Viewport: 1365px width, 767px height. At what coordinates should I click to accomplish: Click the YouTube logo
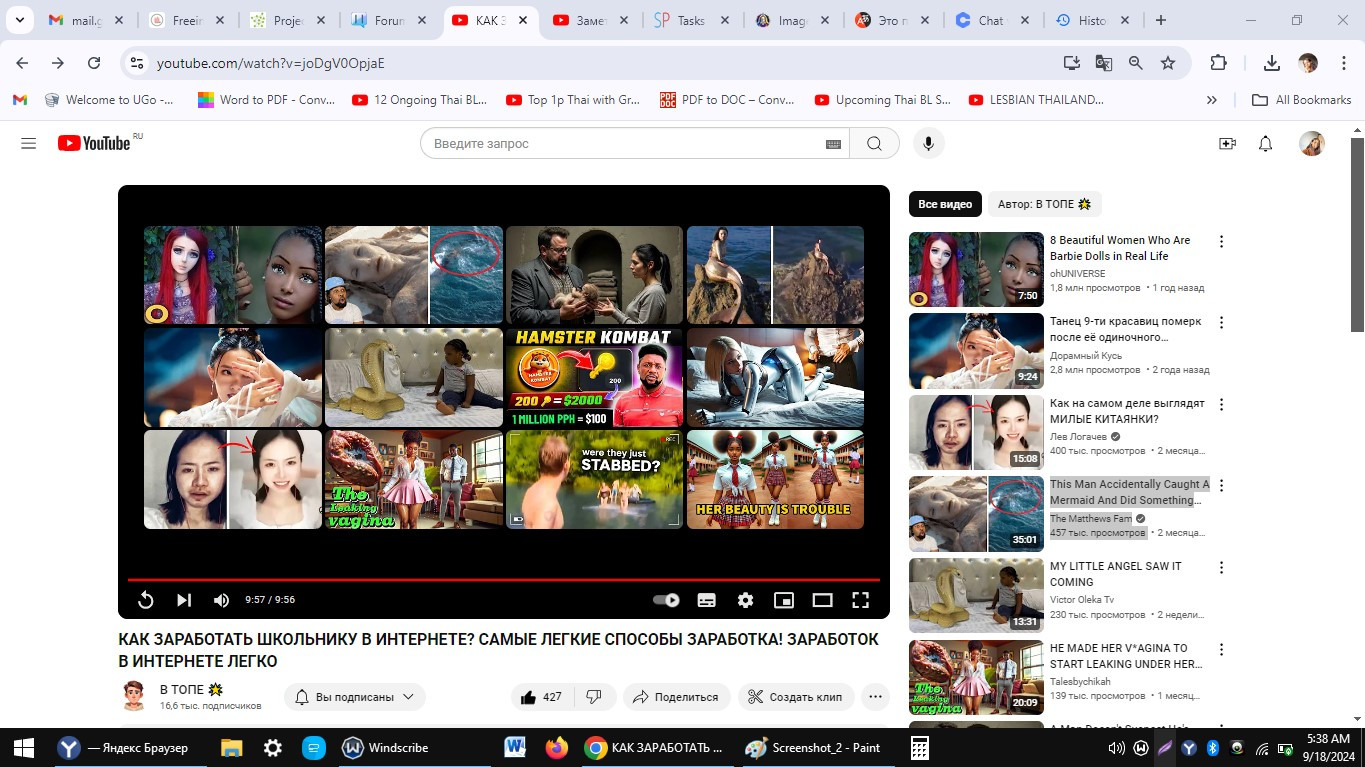coord(94,143)
